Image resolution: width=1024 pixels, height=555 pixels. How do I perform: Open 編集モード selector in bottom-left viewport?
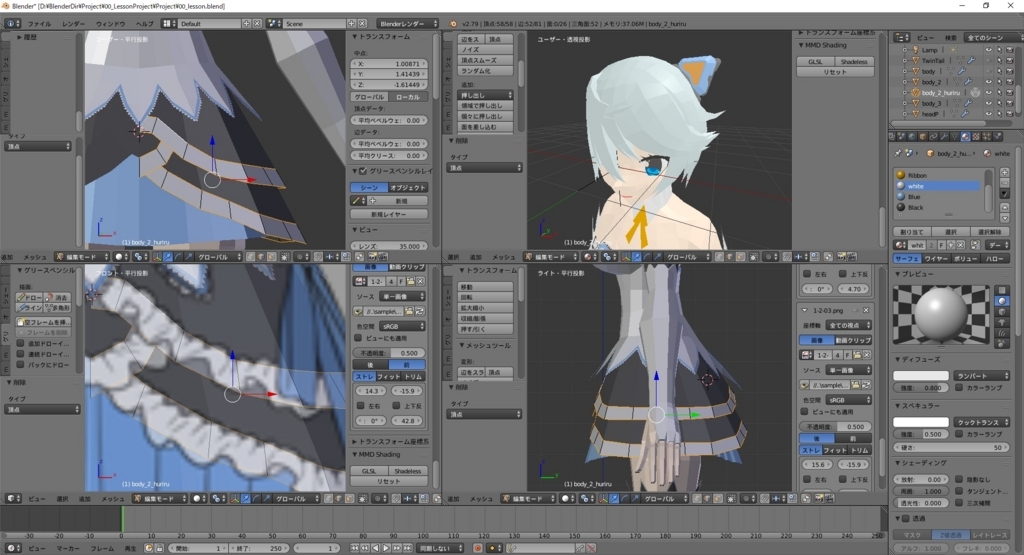coord(160,498)
